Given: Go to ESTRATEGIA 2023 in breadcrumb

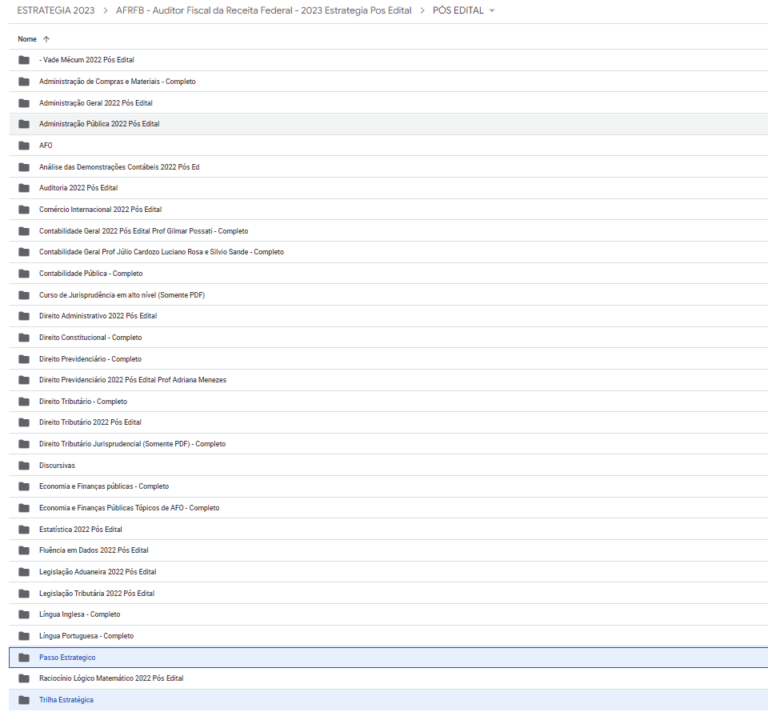Looking at the screenshot, I should point(56,11).
